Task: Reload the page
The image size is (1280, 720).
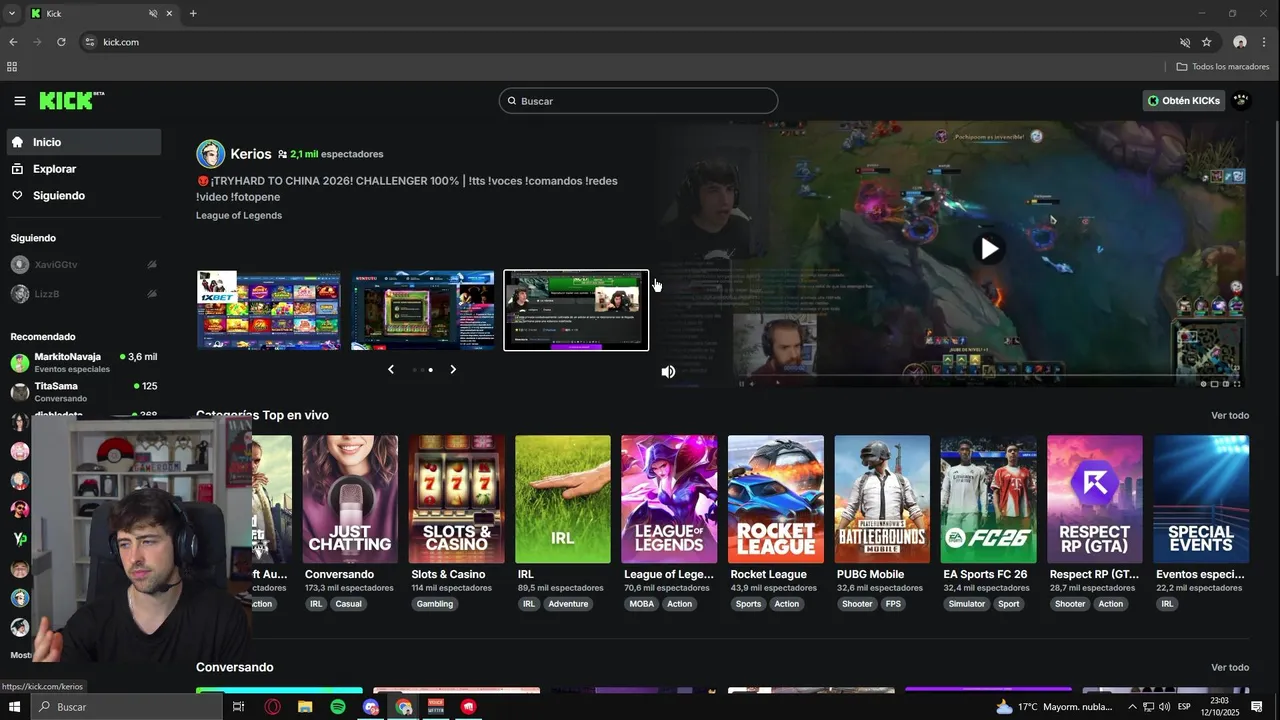Action: click(x=61, y=42)
